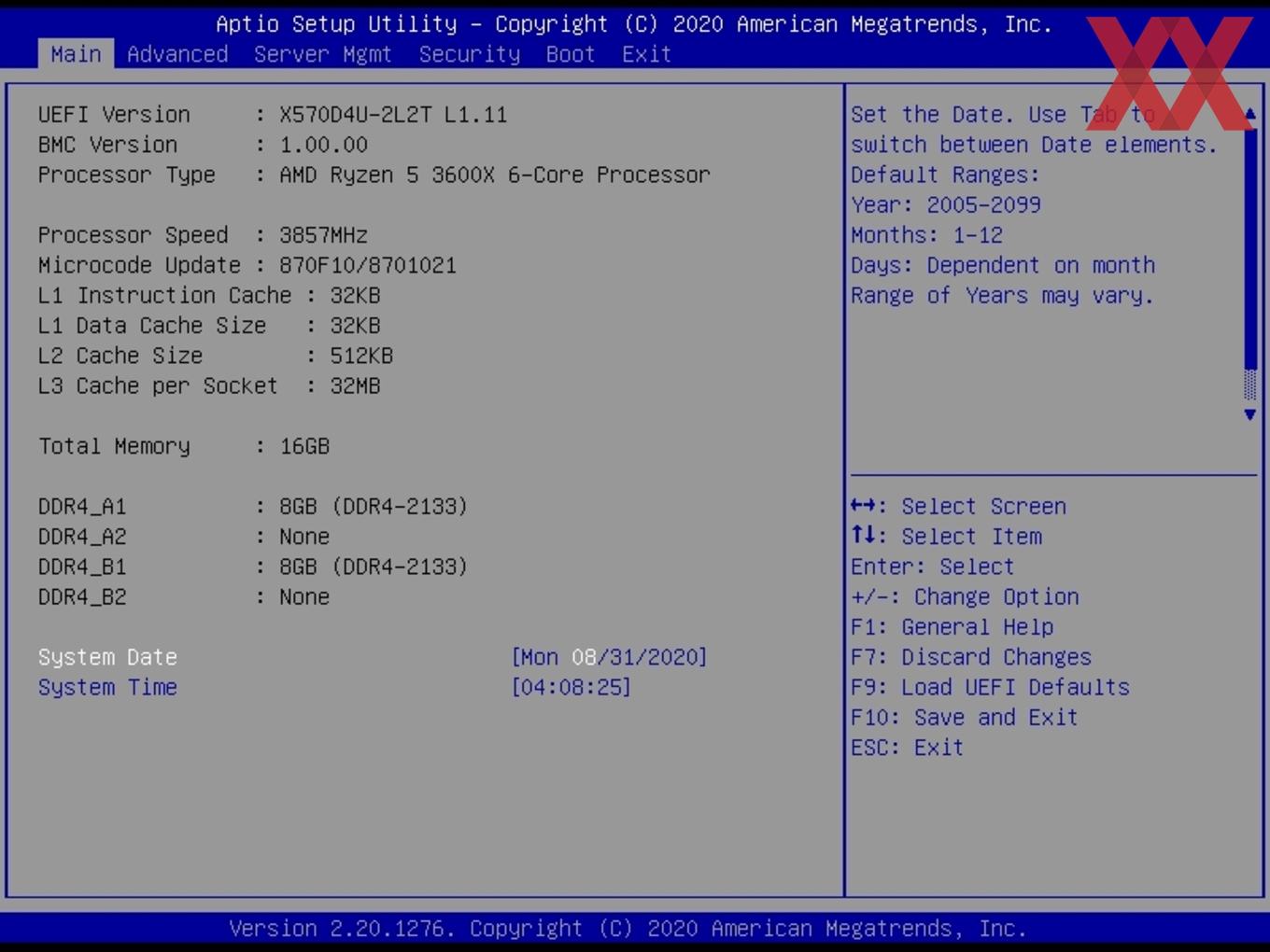1270x952 pixels.
Task: Click the +/-: Change Option hint
Action: (x=965, y=596)
